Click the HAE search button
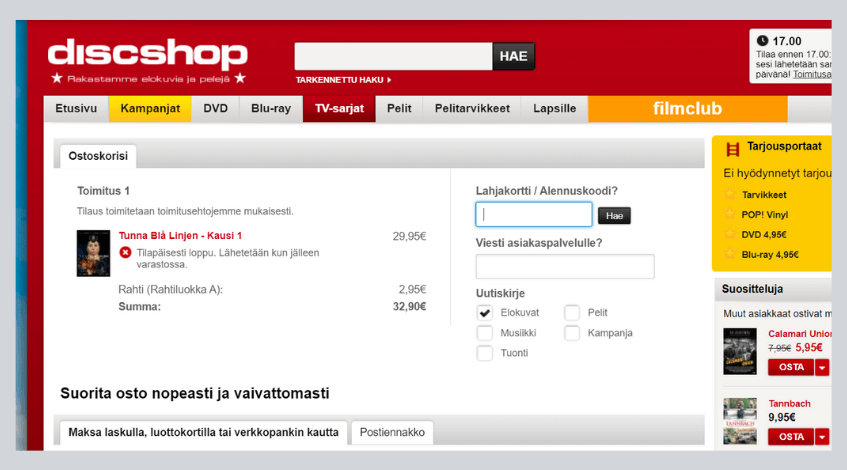The image size is (847, 470). 513,56
